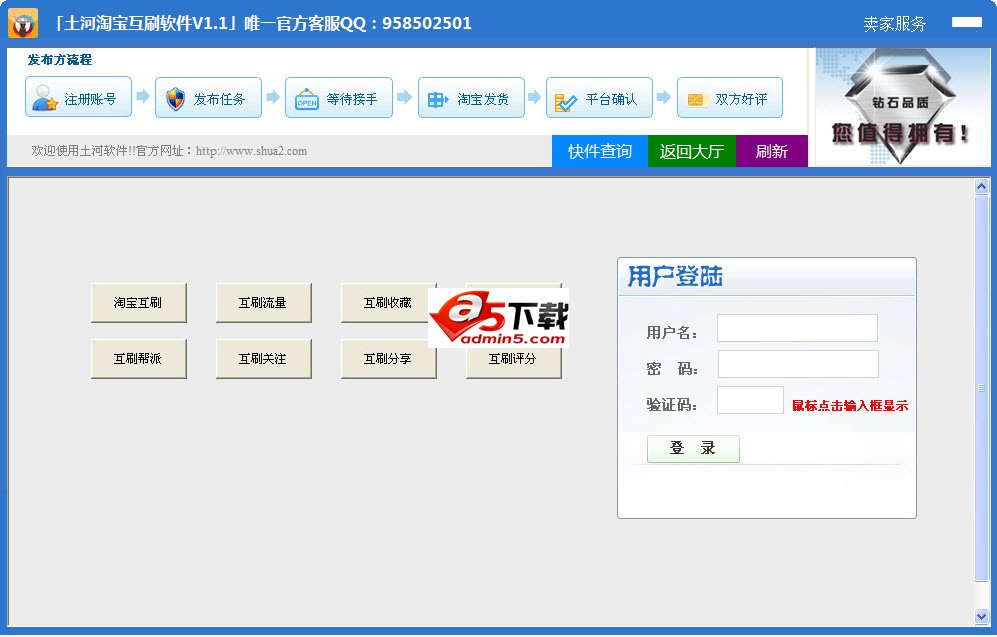
Task: Click the 互刷流量 button
Action: click(264, 303)
